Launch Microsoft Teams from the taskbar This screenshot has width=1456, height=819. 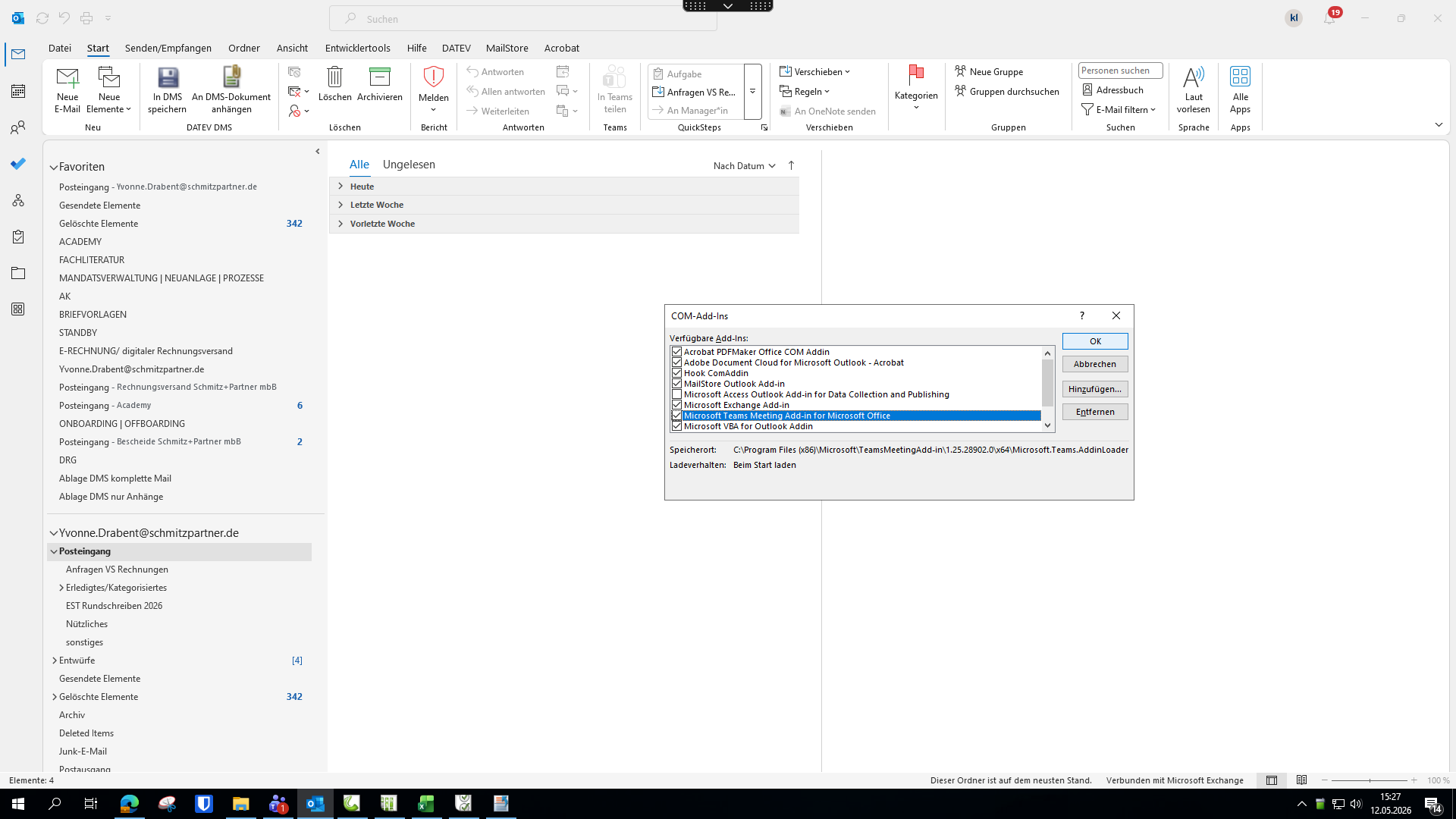coord(278,804)
